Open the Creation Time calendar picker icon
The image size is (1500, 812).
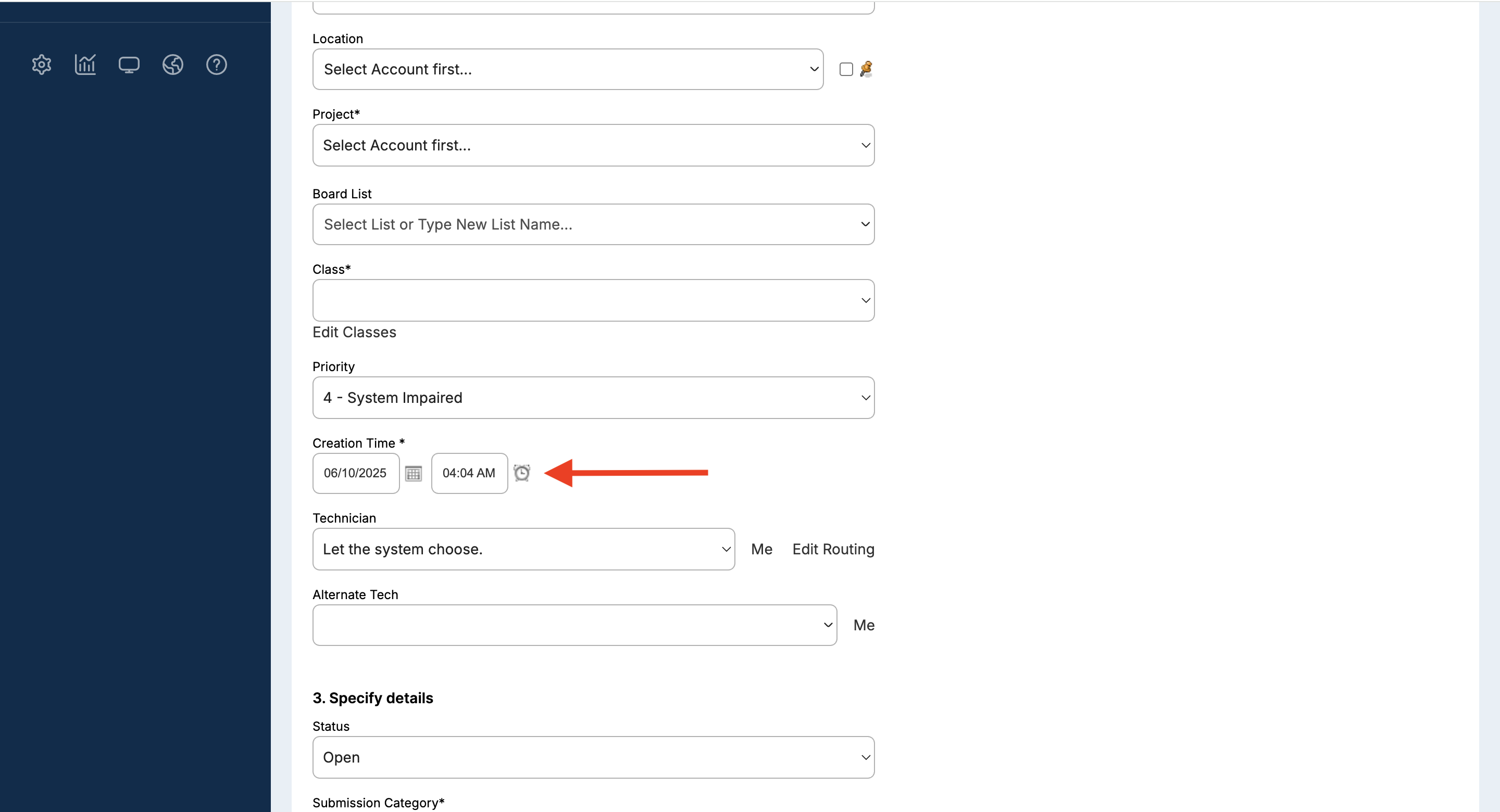[x=413, y=473]
